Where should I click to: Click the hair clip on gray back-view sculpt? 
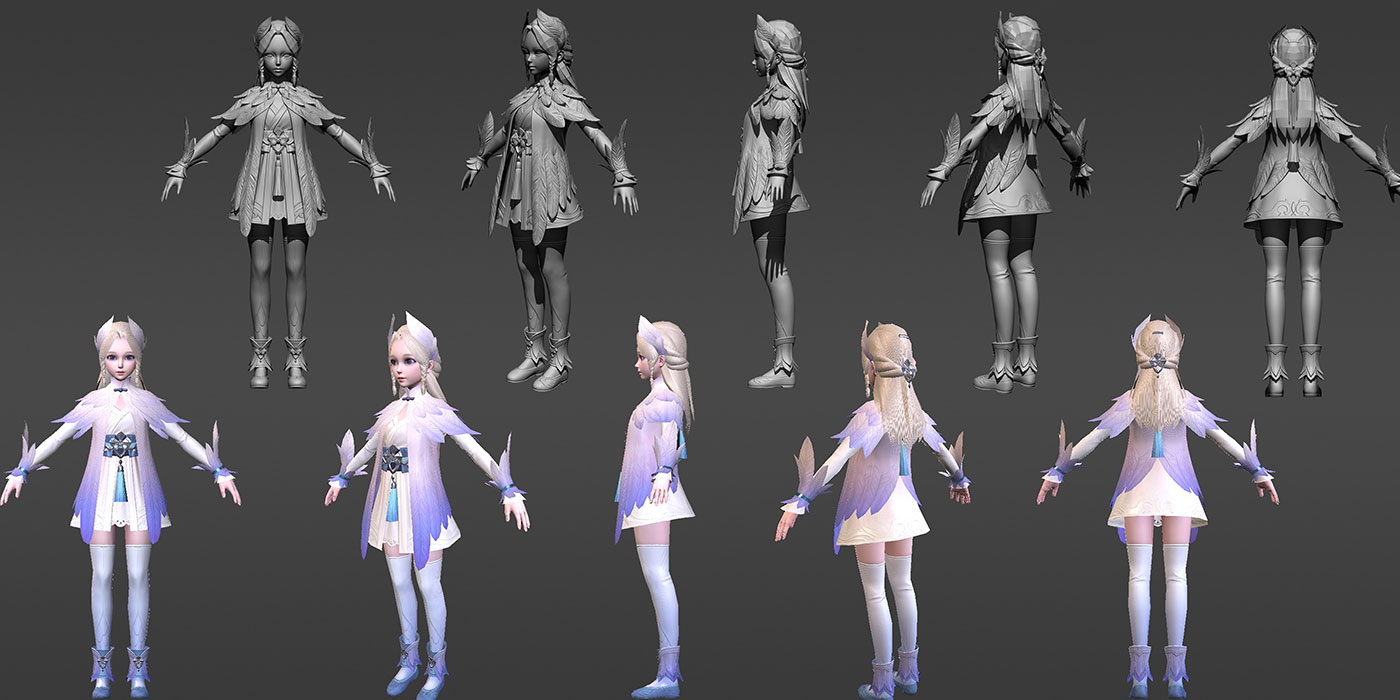(x=1294, y=71)
